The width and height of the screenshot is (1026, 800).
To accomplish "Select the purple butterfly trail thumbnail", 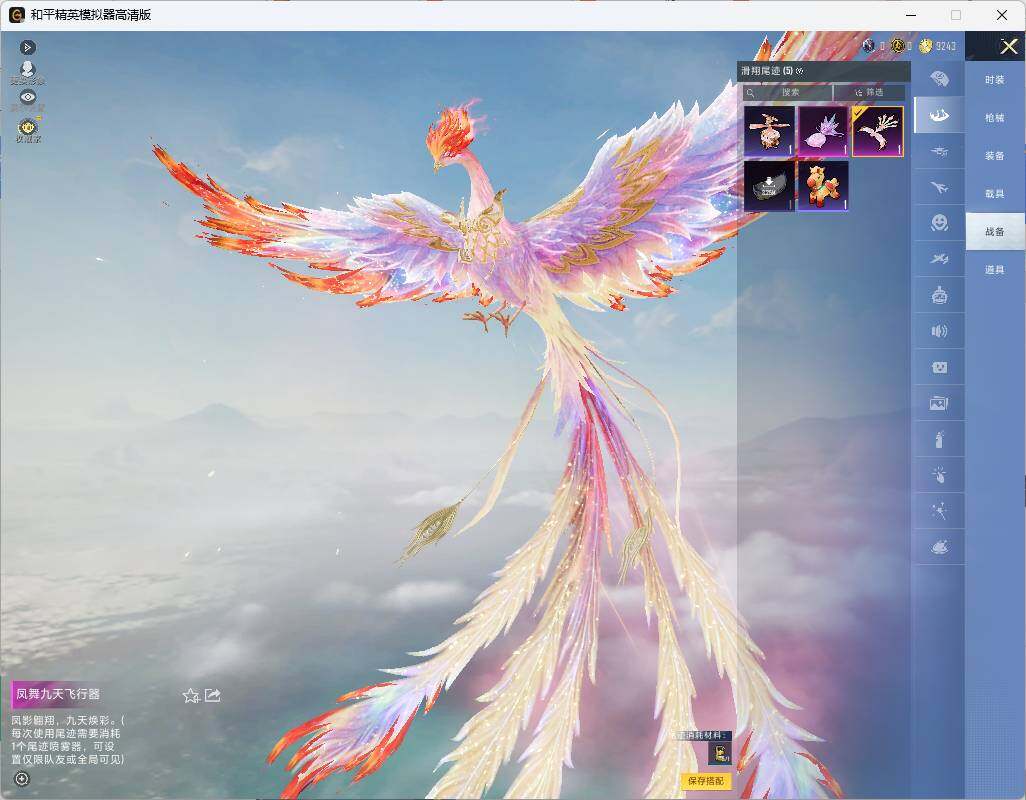I will (x=823, y=131).
